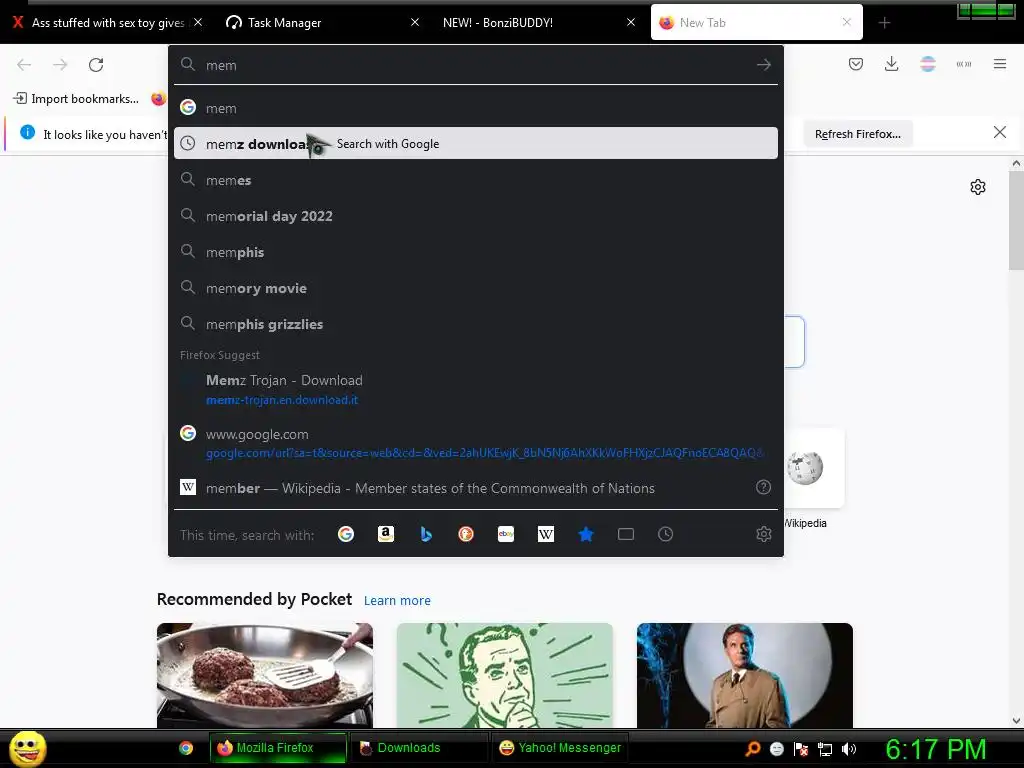This screenshot has height=768, width=1024.
Task: Click the Reload page icon
Action: [x=96, y=65]
